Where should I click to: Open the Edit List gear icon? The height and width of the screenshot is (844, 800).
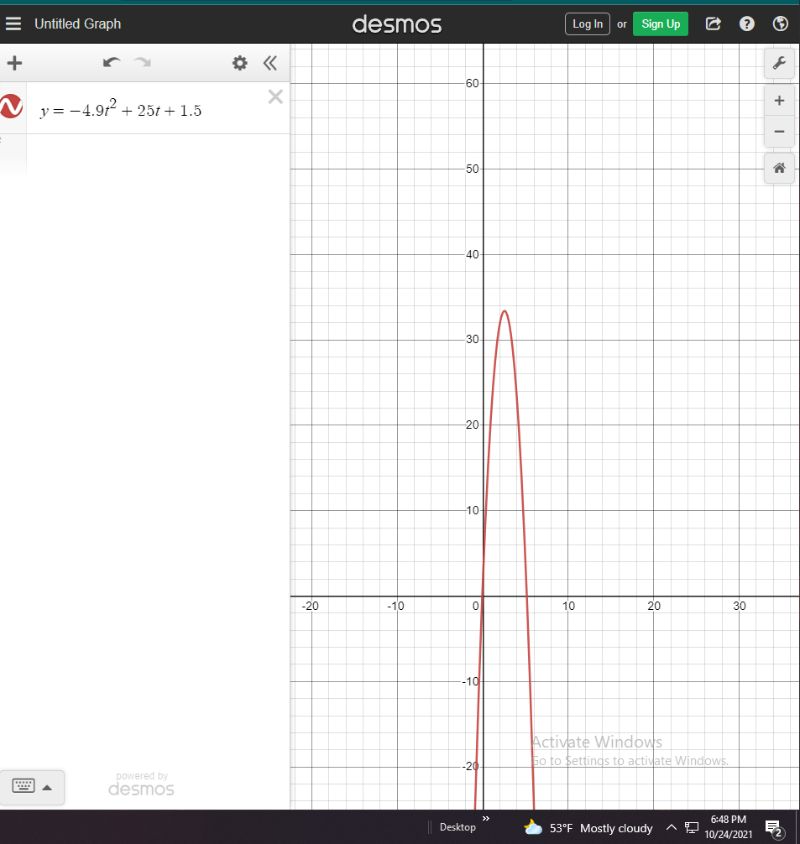(x=239, y=63)
